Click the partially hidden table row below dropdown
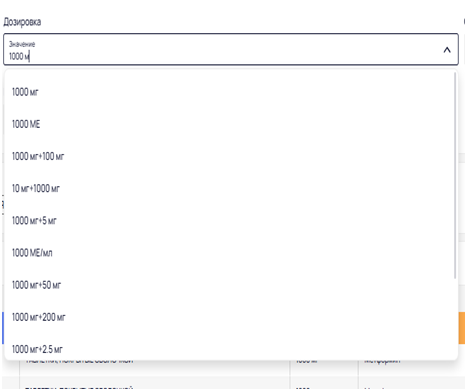467x391 pixels. (233, 361)
